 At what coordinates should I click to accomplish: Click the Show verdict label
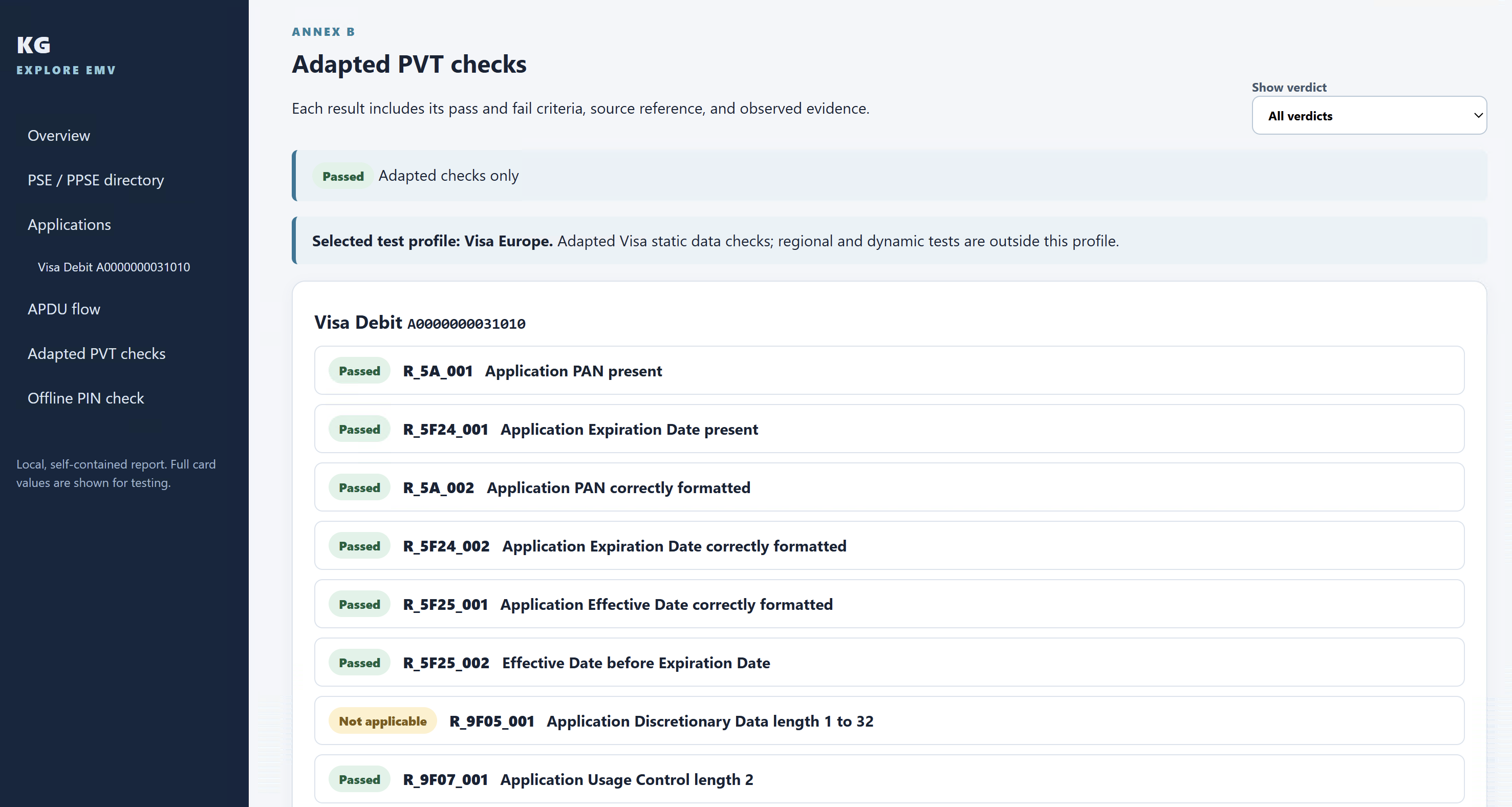1289,88
